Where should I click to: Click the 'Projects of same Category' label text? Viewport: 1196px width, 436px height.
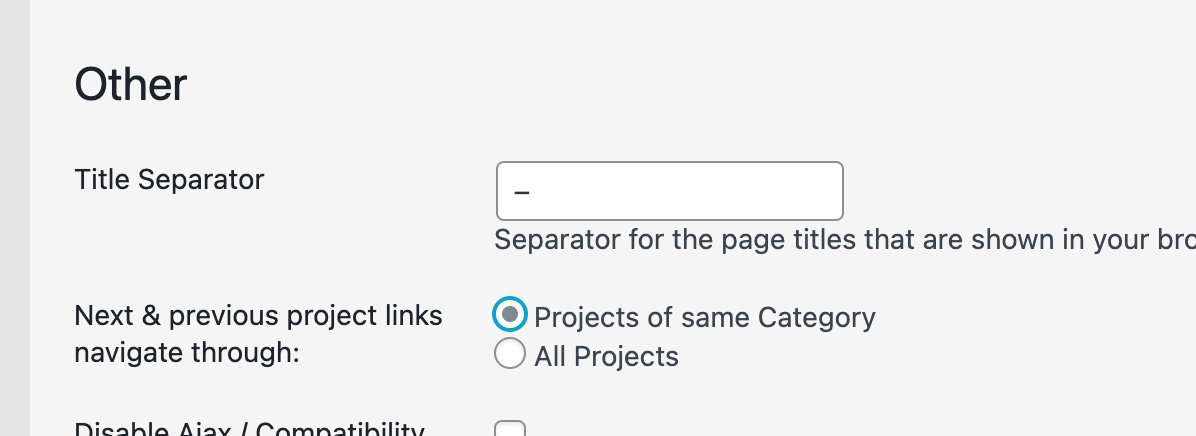704,318
